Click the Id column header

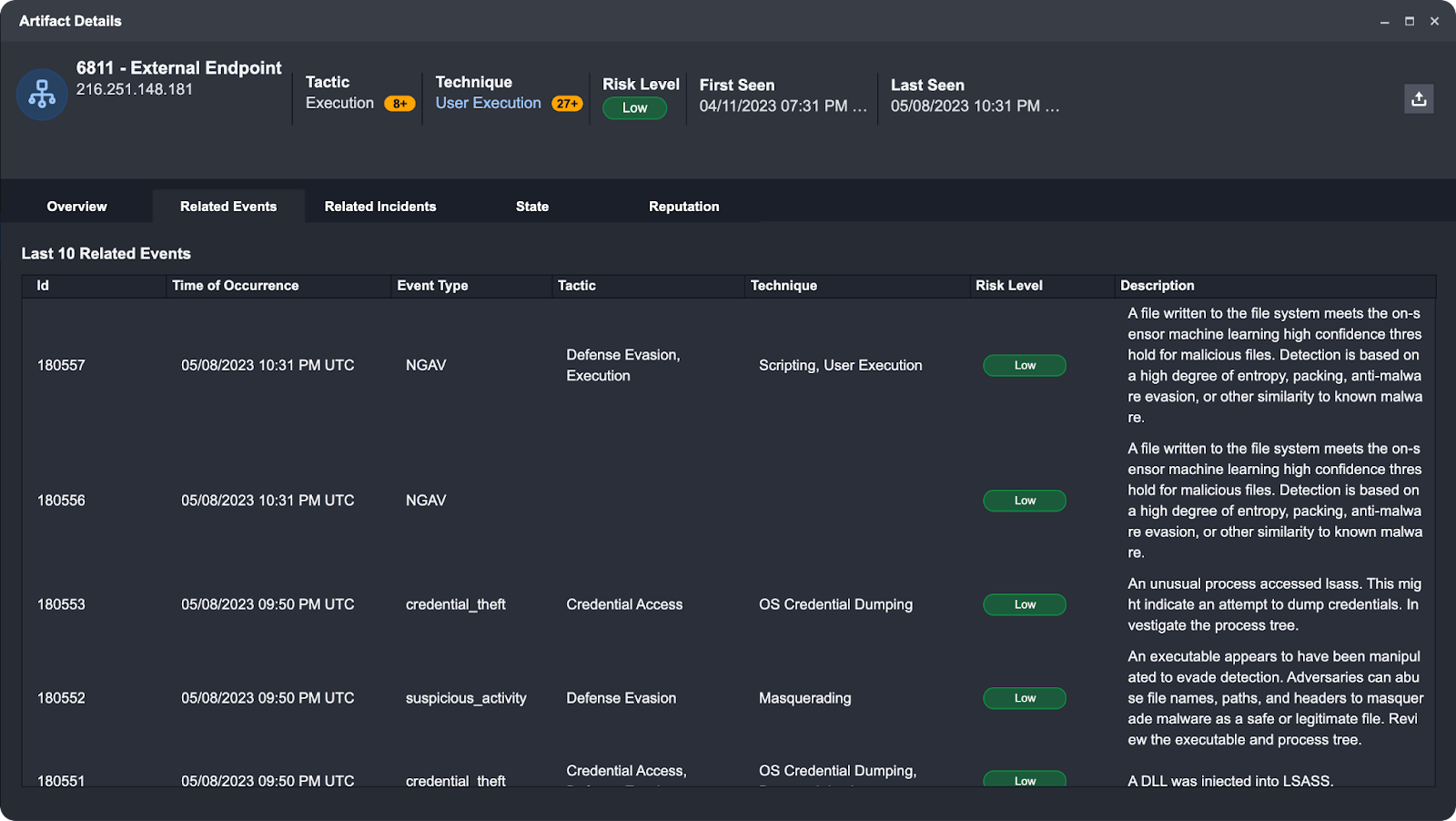click(x=43, y=286)
